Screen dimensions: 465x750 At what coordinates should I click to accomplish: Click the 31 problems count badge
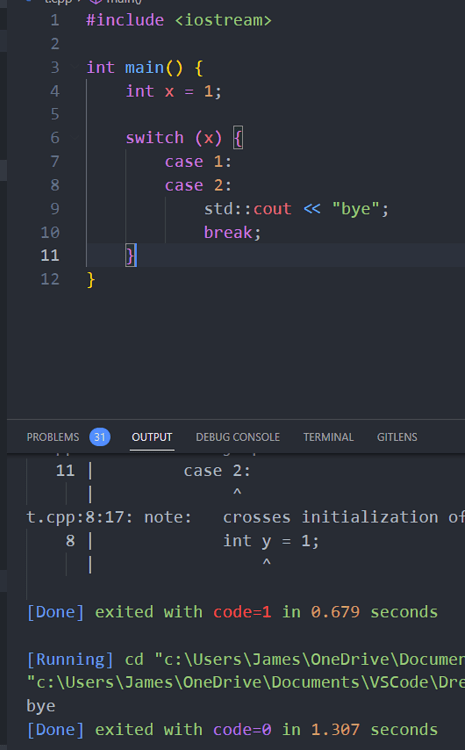(x=100, y=437)
